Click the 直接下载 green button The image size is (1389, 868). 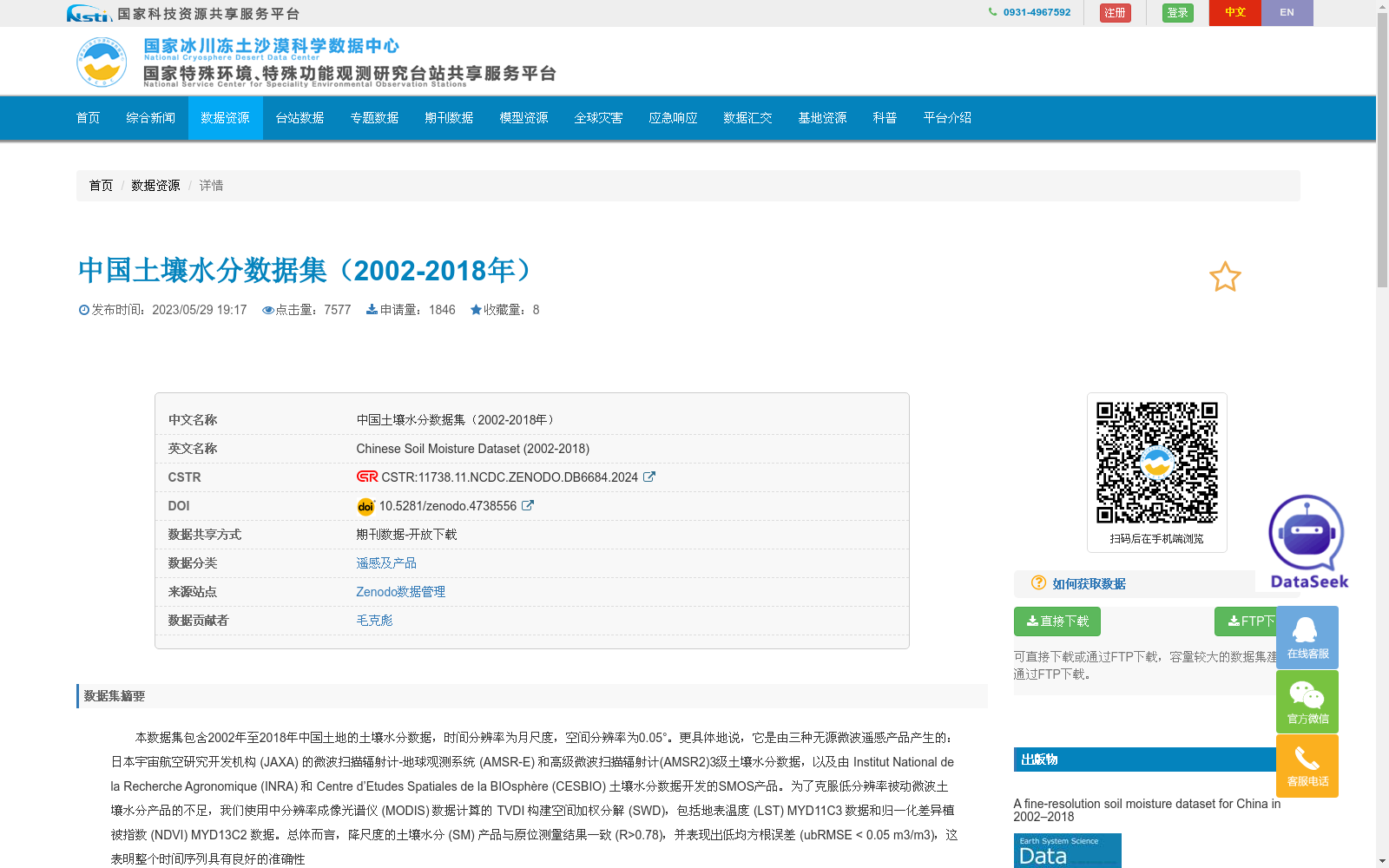click(x=1057, y=621)
